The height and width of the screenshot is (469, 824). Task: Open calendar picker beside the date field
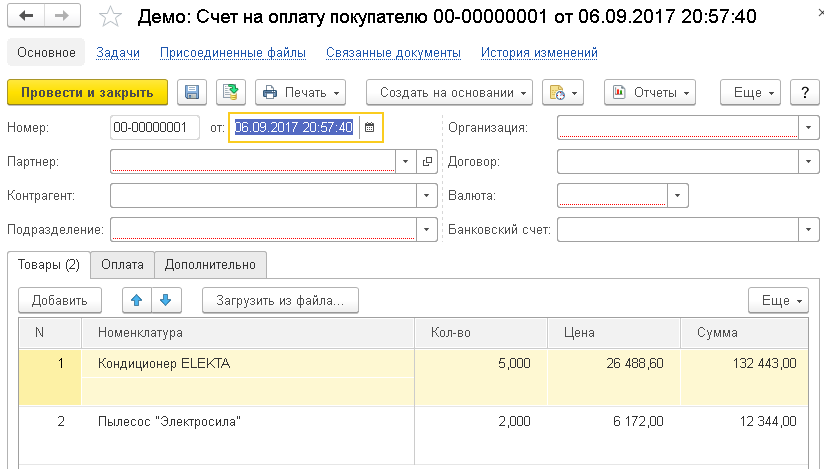click(x=369, y=127)
